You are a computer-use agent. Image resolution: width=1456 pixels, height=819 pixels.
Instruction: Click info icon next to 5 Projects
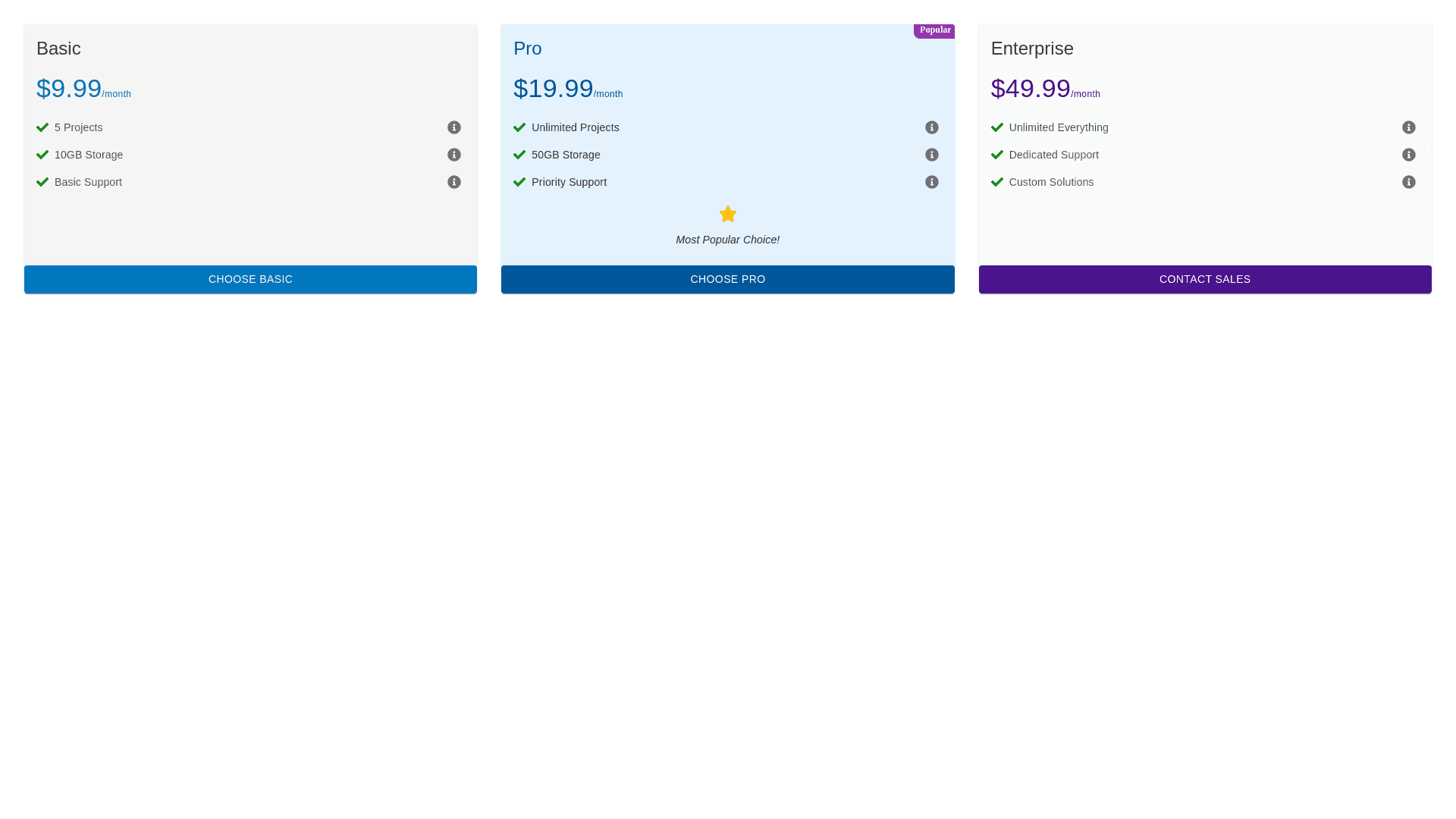[453, 127]
